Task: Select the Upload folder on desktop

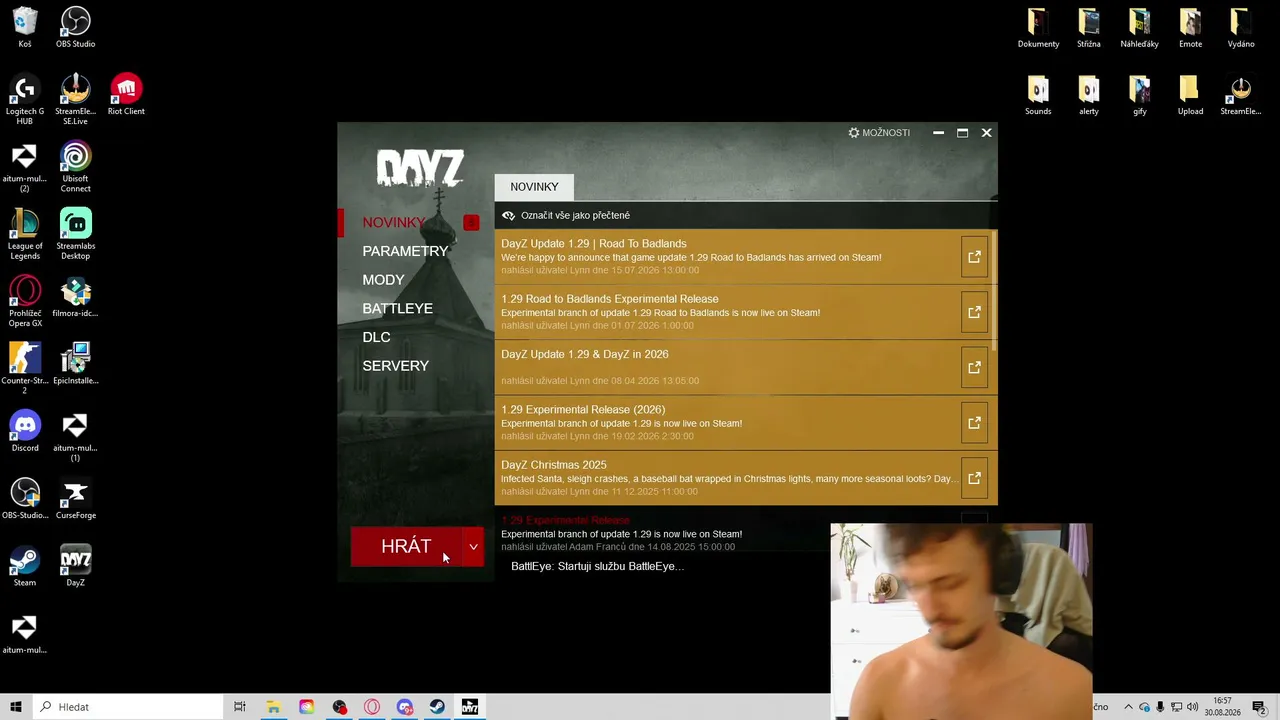Action: [x=1190, y=95]
